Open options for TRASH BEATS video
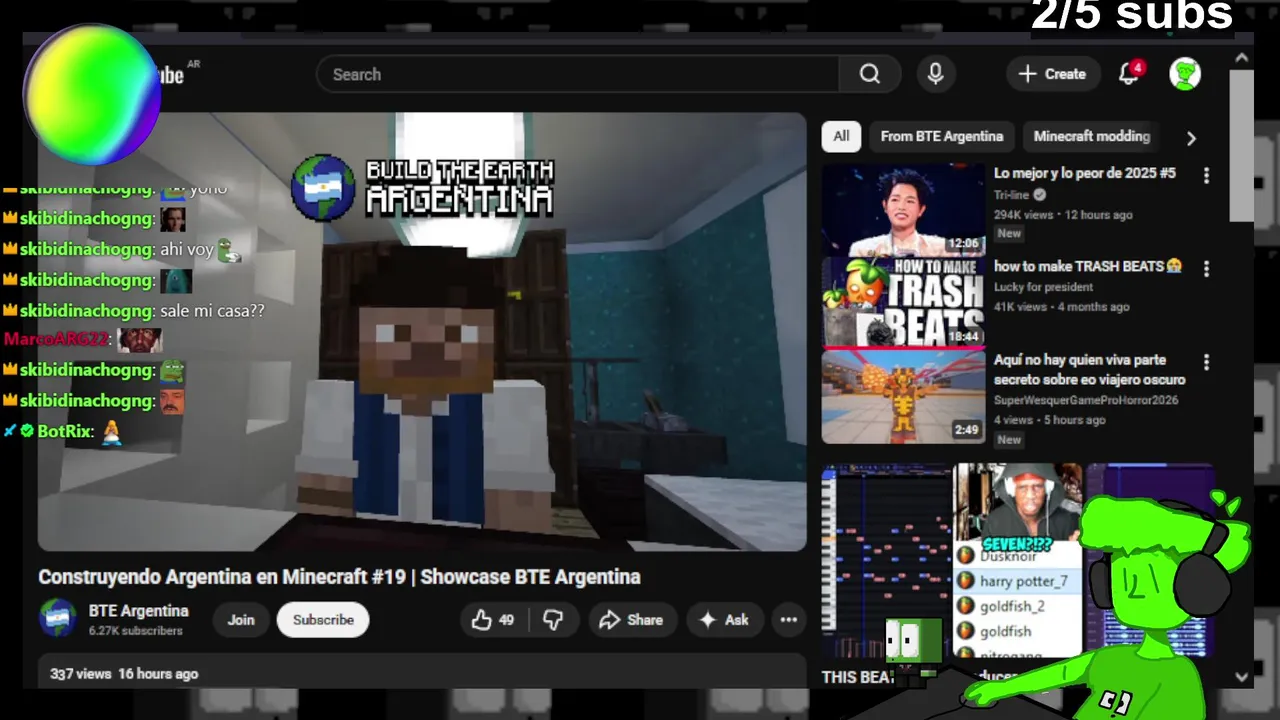Image resolution: width=1280 pixels, height=720 pixels. pyautogui.click(x=1206, y=268)
